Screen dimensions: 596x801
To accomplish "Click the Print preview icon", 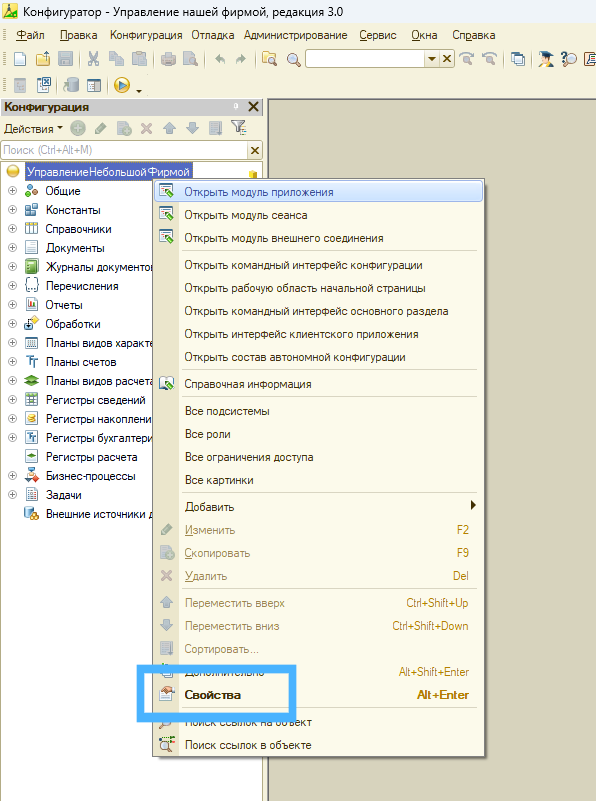I will 190,59.
